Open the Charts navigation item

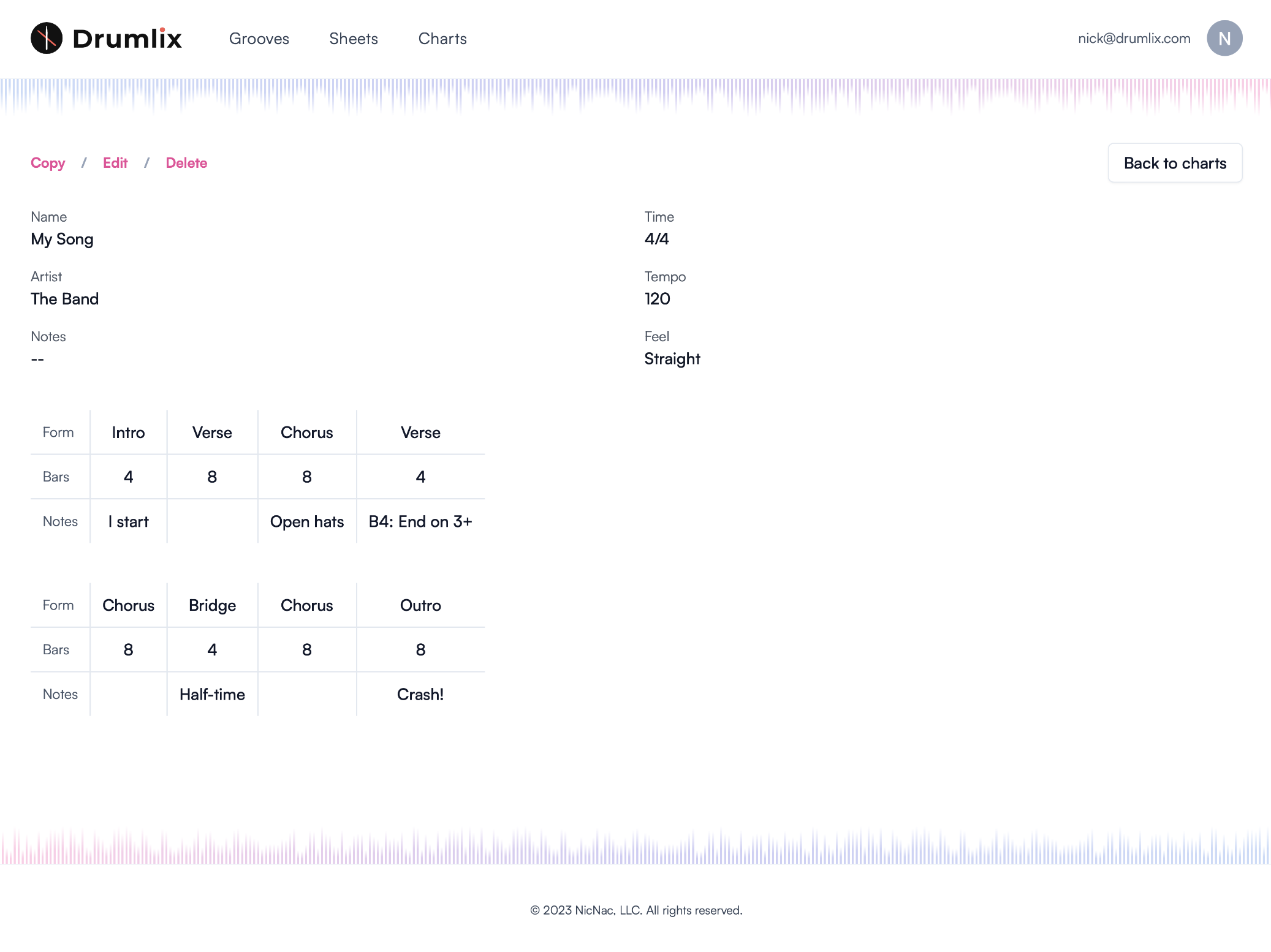coord(442,39)
